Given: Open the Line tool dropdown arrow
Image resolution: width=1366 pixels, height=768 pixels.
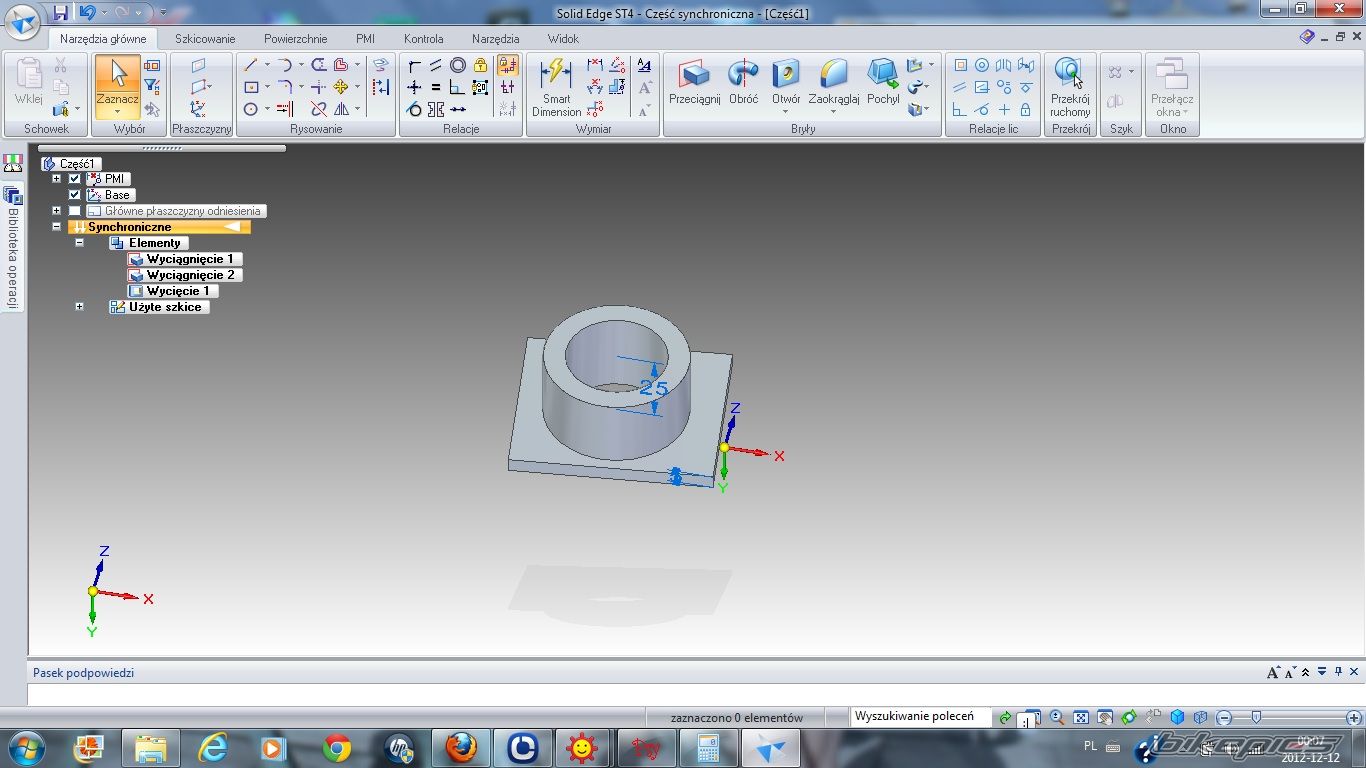Looking at the screenshot, I should pyautogui.click(x=267, y=64).
